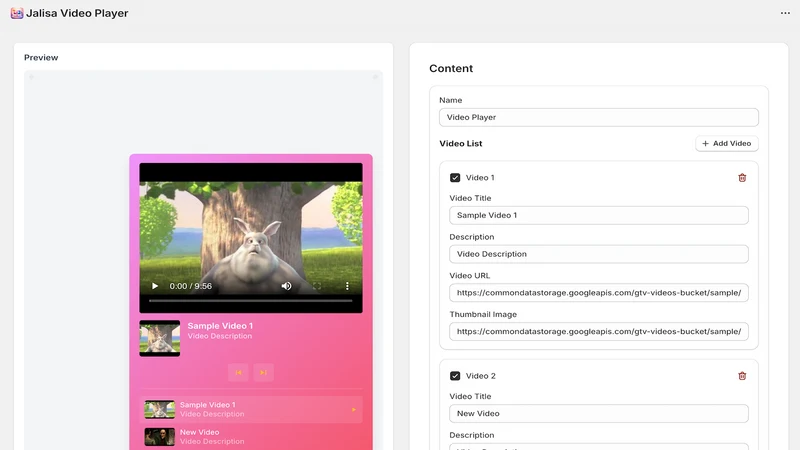Uncheck the Video 1 checkbox

[455, 178]
